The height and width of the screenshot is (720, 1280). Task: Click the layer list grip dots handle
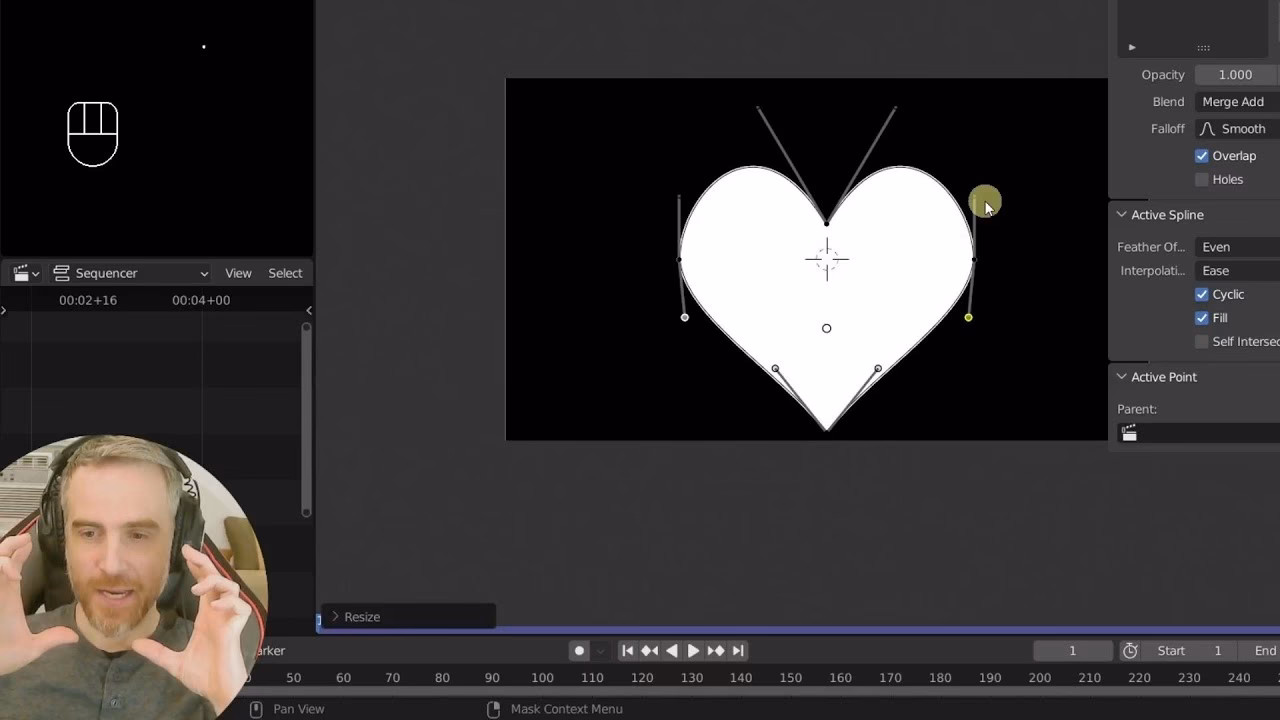click(x=1203, y=47)
